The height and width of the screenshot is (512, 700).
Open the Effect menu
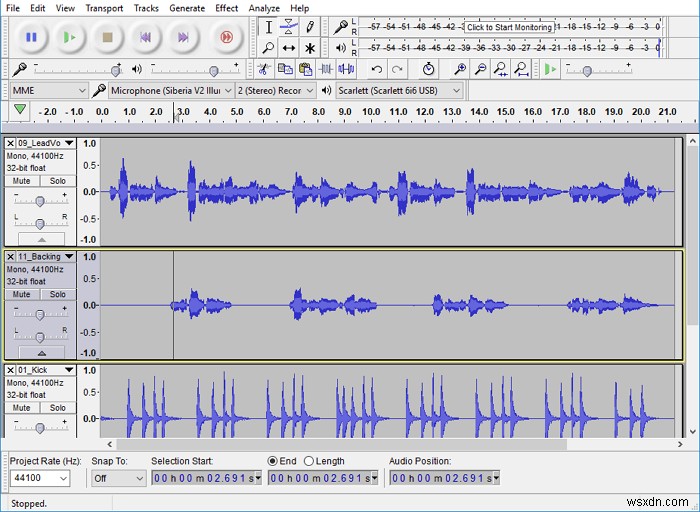coord(226,8)
